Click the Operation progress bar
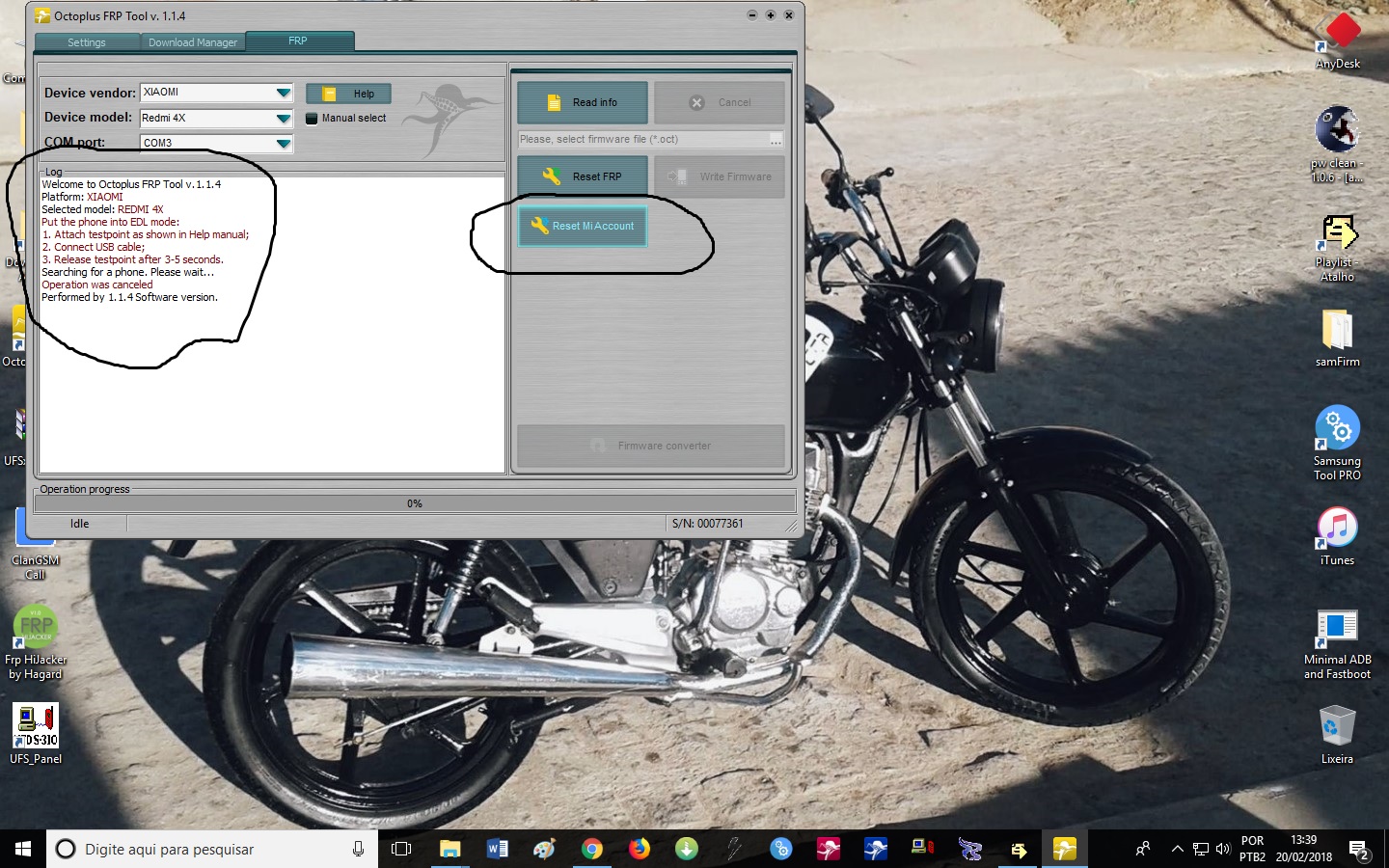The image size is (1389, 868). [415, 503]
